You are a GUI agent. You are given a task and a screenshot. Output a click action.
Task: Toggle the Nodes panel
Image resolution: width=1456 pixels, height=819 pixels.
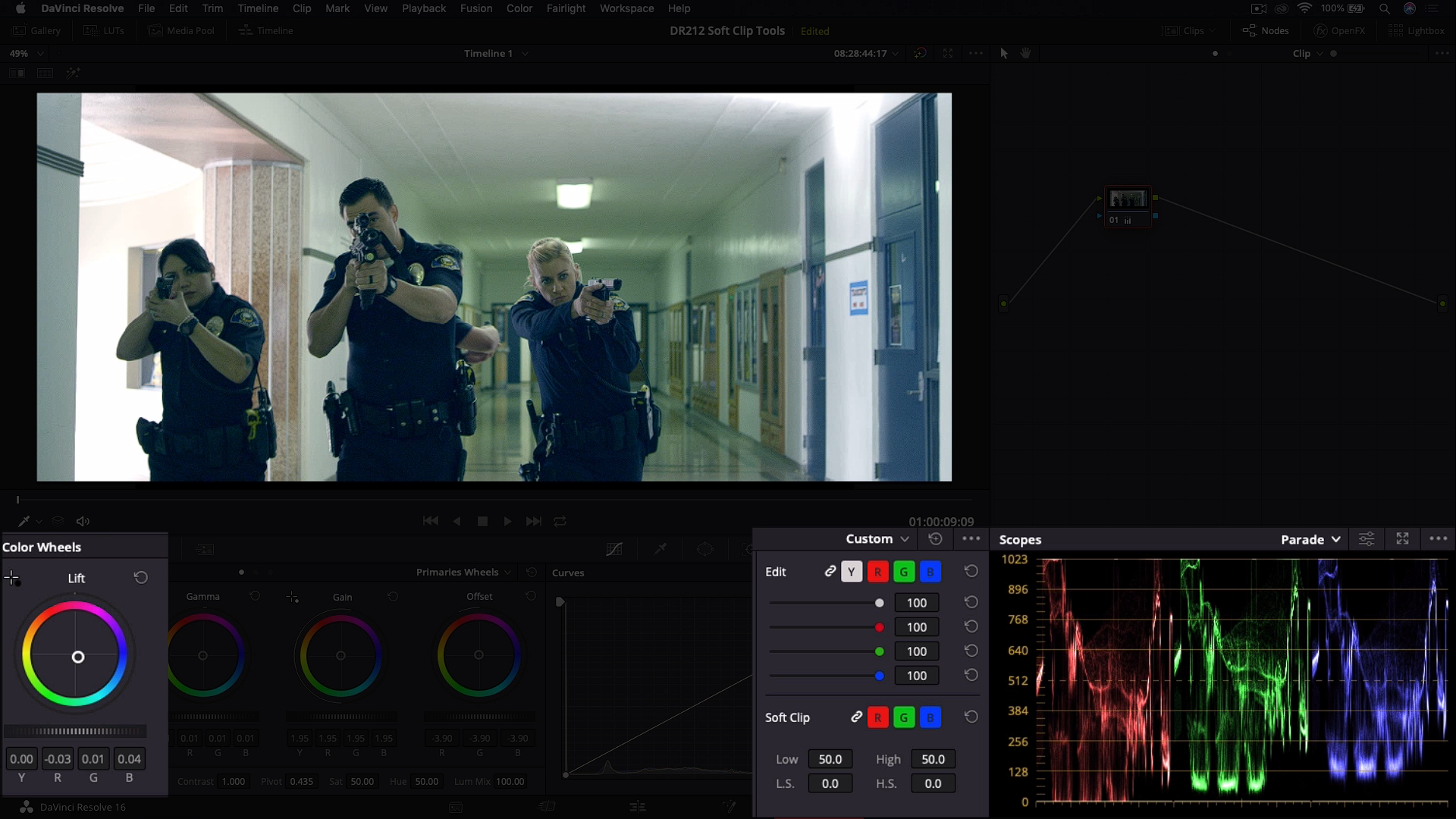pyautogui.click(x=1266, y=30)
